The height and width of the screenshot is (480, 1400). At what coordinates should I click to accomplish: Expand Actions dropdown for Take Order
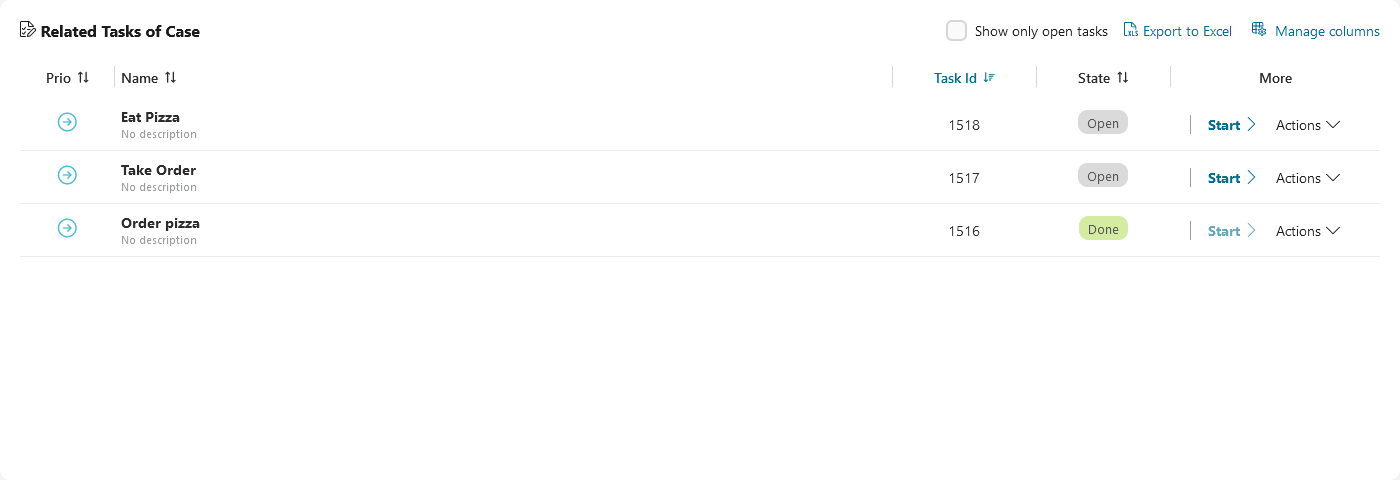1308,178
